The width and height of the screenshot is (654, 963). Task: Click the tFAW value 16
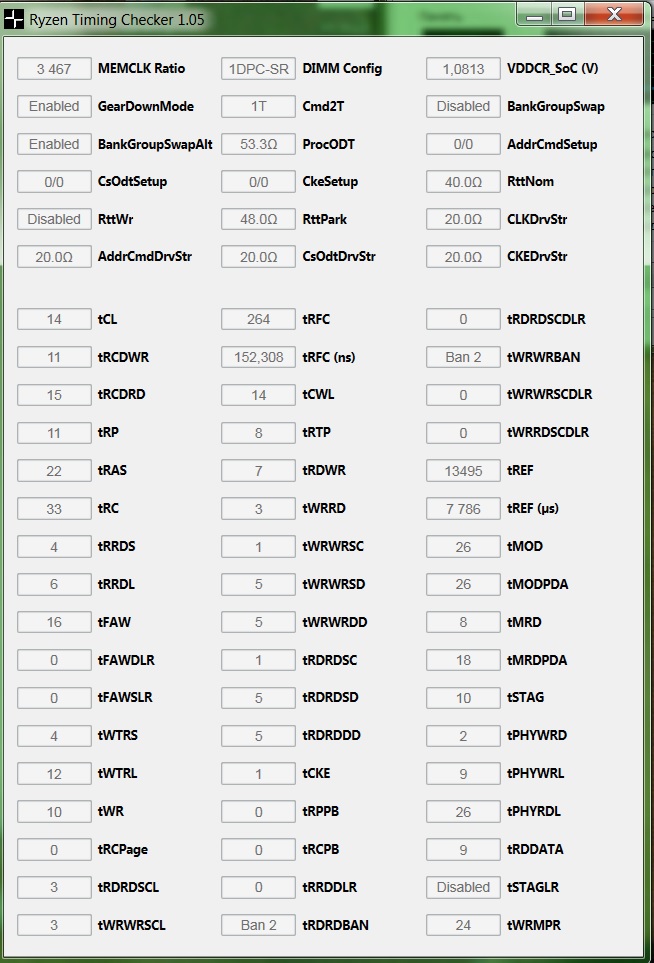point(54,623)
